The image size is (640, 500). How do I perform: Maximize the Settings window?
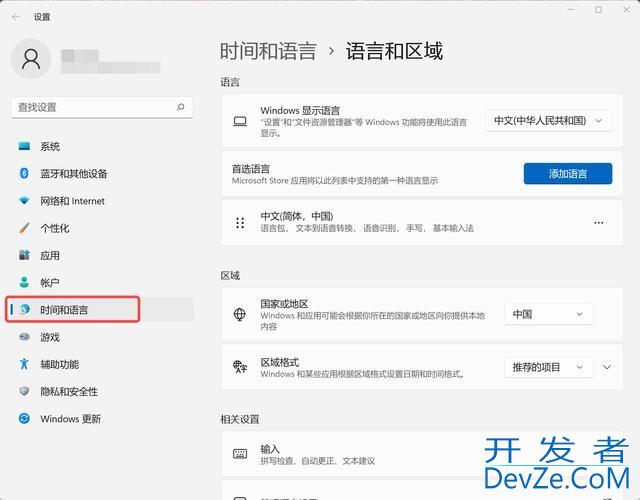598,10
